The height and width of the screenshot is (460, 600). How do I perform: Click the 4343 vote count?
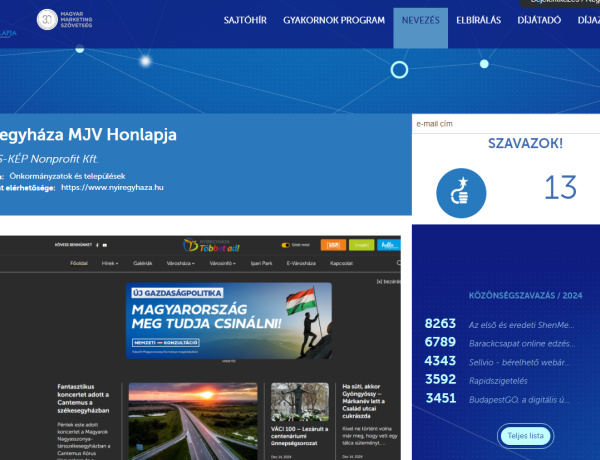point(440,360)
